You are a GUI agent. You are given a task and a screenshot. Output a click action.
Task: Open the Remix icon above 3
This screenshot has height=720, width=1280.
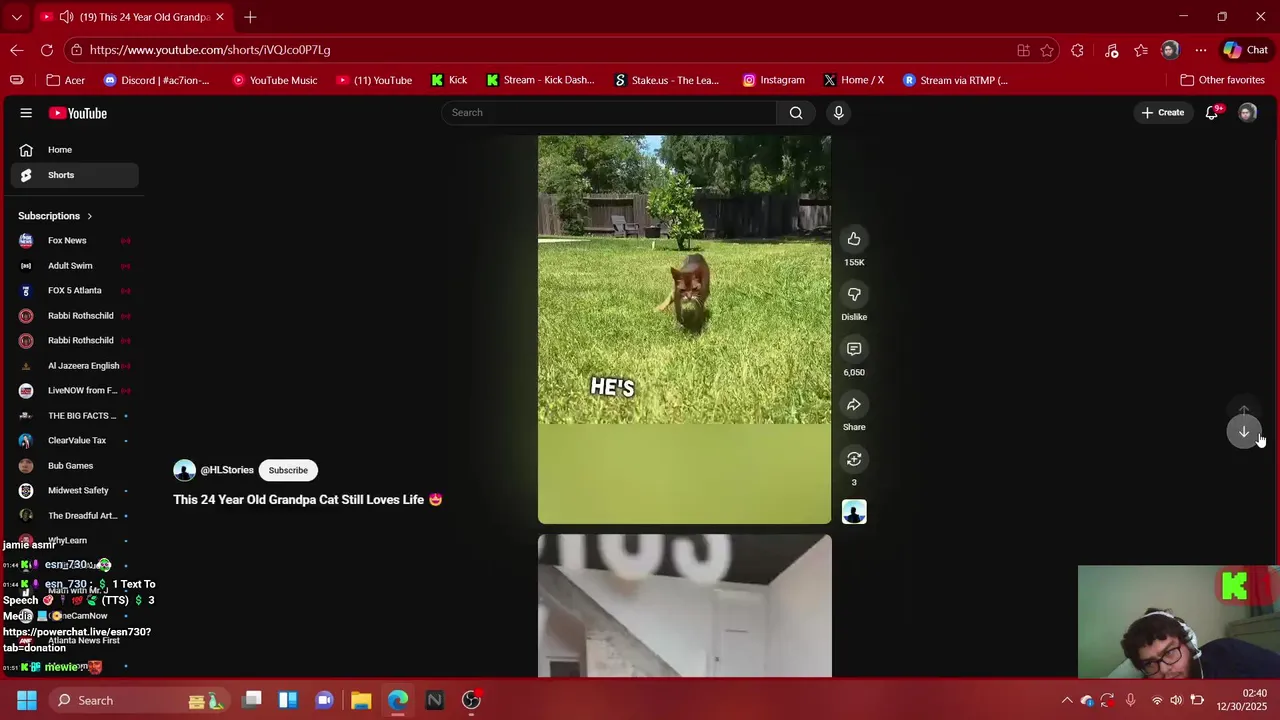[x=854, y=459]
